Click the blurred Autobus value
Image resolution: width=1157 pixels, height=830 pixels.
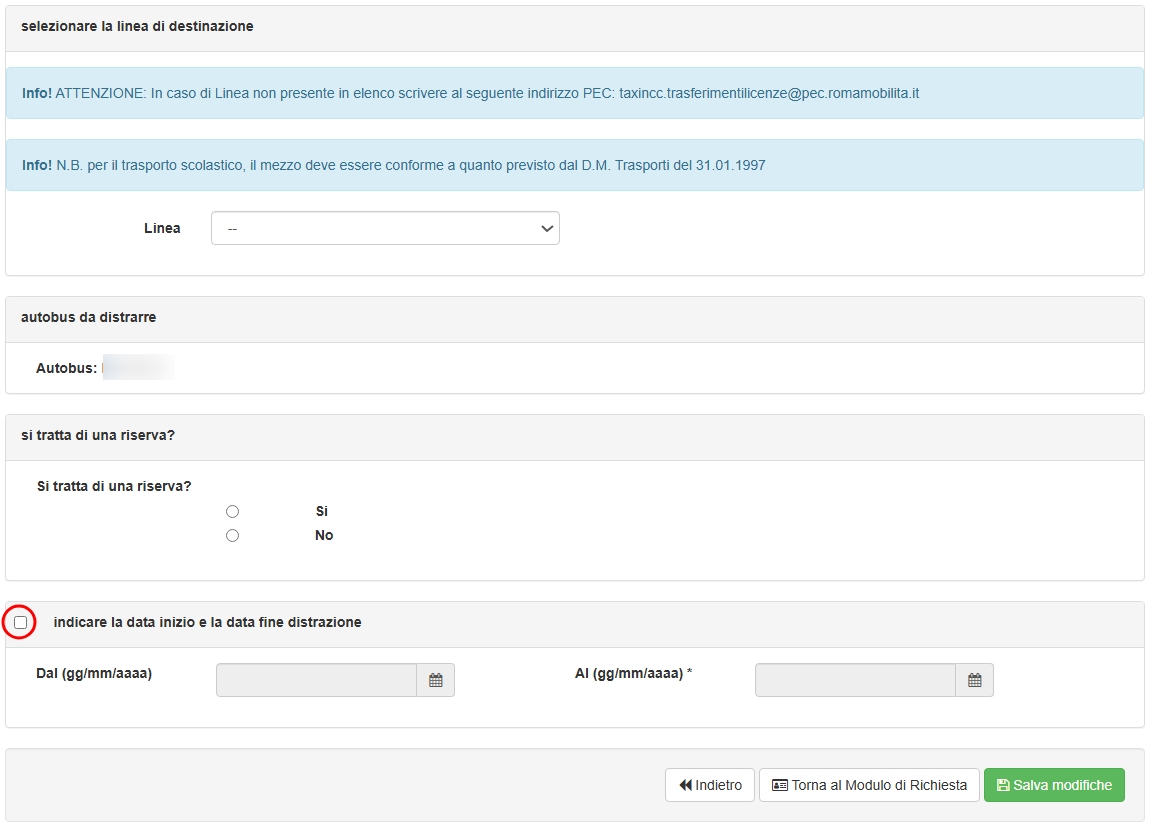point(138,368)
